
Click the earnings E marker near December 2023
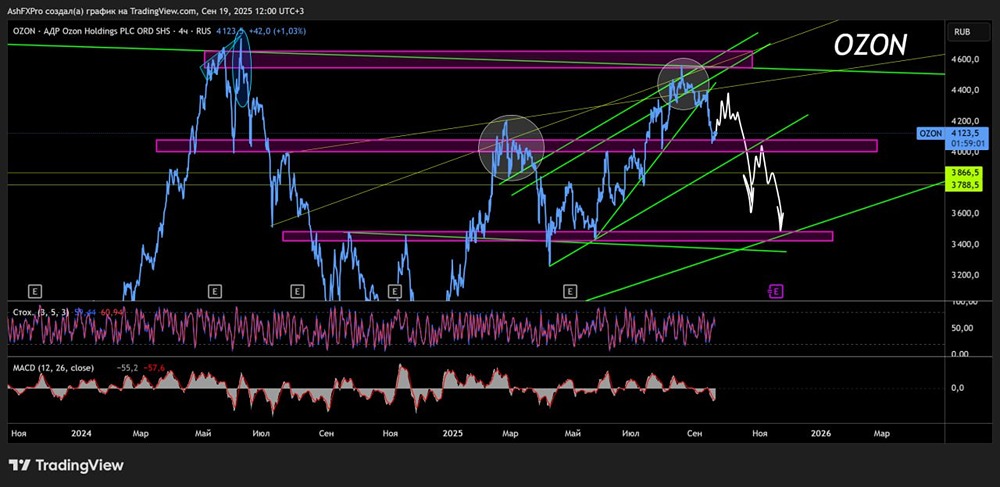click(34, 291)
